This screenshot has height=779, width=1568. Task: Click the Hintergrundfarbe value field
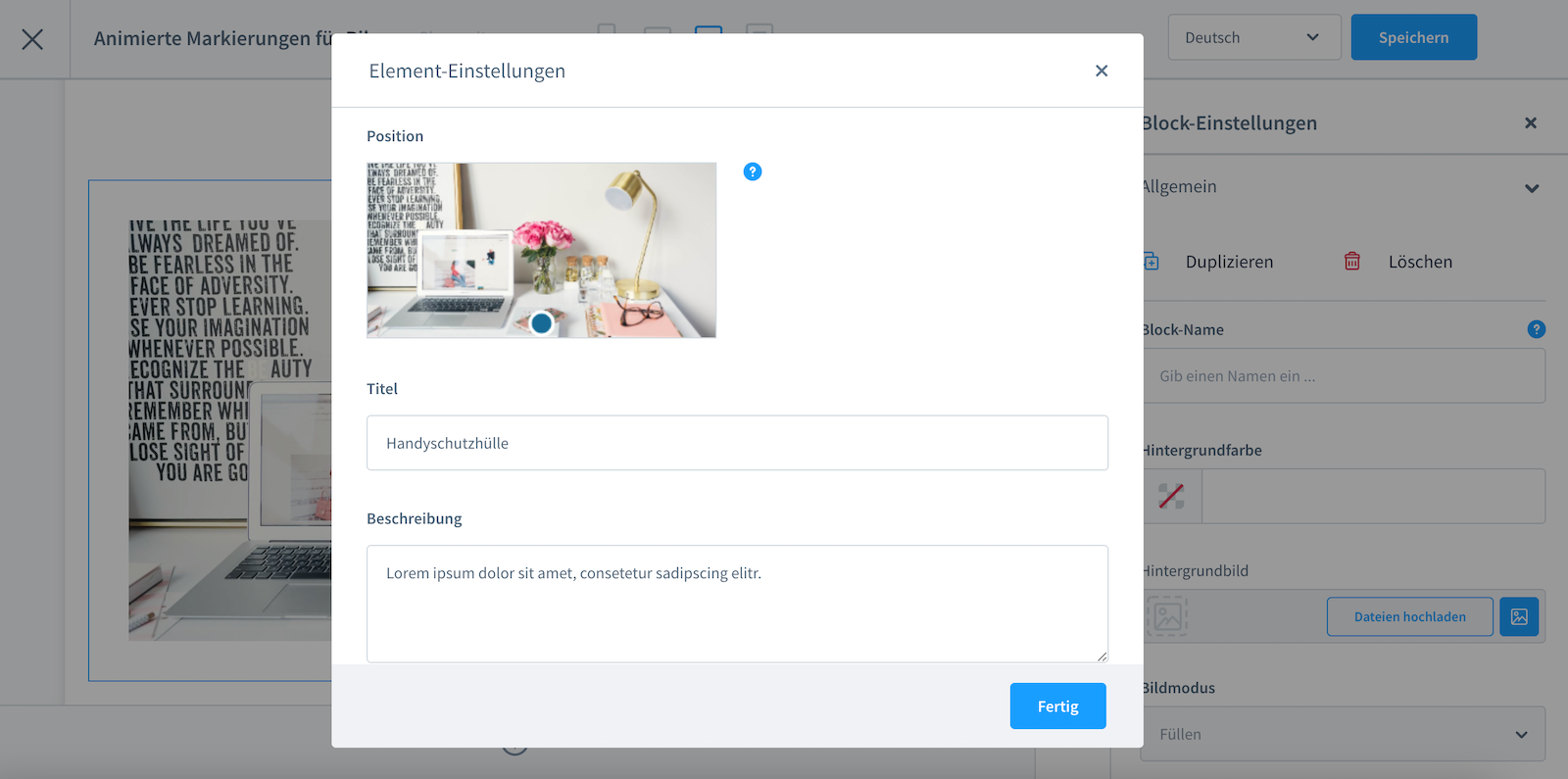pos(1373,496)
